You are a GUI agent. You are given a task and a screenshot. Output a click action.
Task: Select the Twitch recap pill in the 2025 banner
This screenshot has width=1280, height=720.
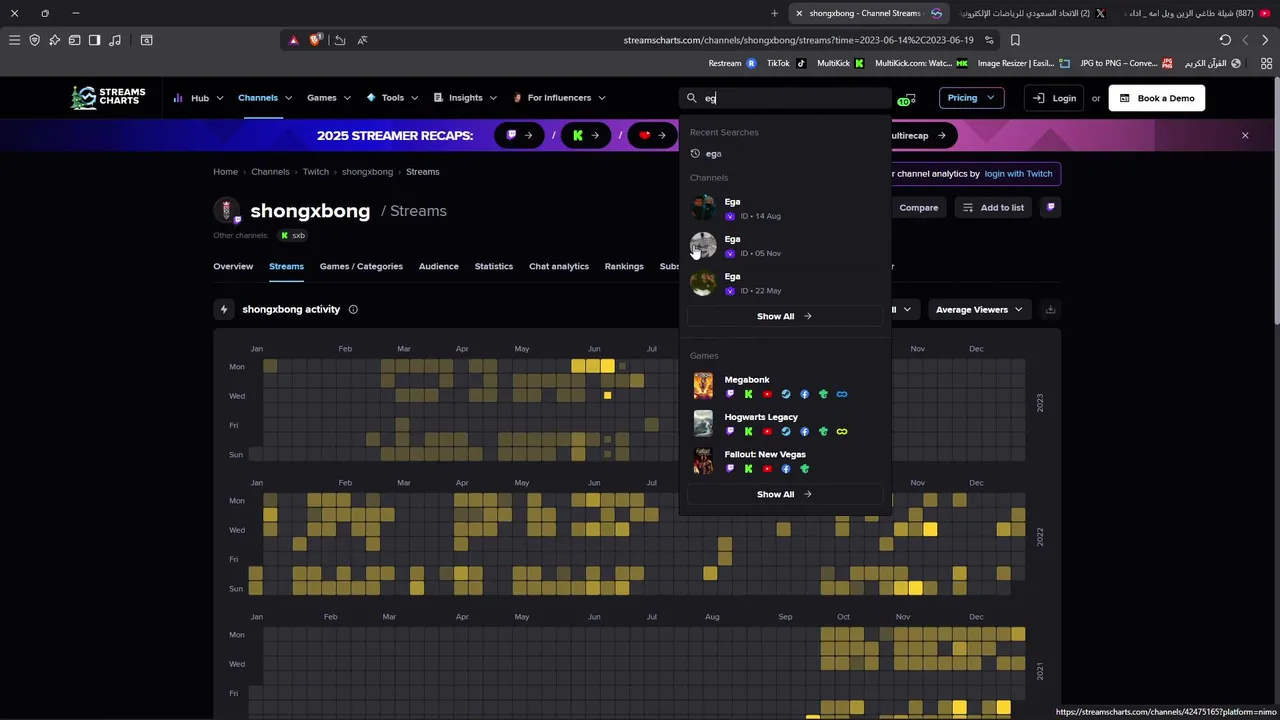pos(519,135)
